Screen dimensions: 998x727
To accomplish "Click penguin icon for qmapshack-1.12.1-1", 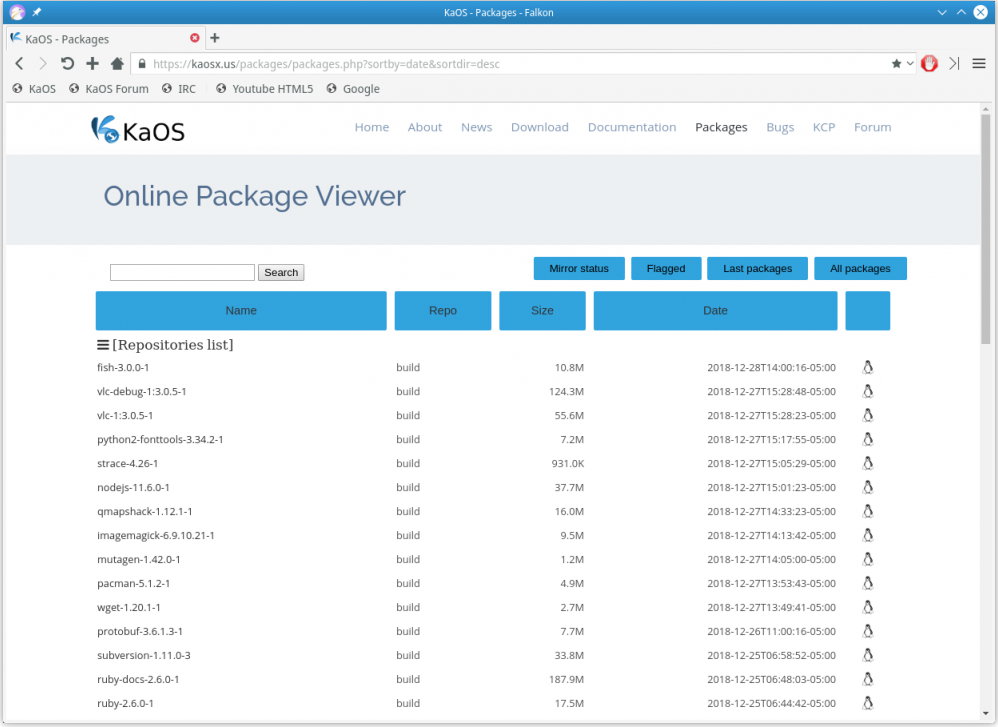I will tap(868, 511).
